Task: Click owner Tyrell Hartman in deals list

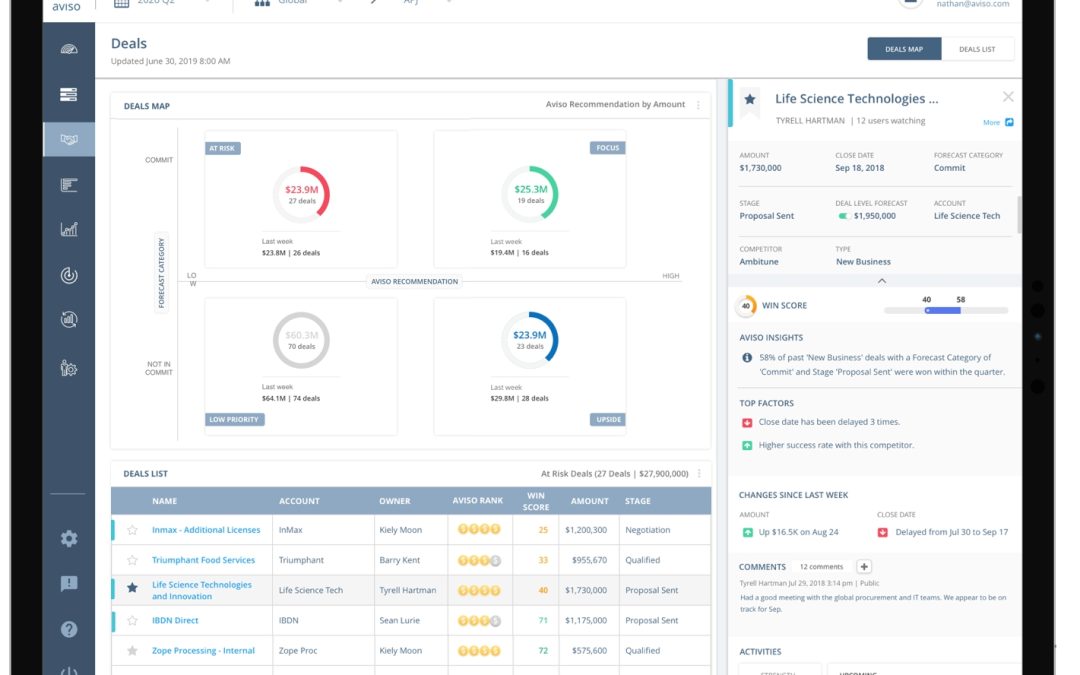Action: (x=408, y=590)
